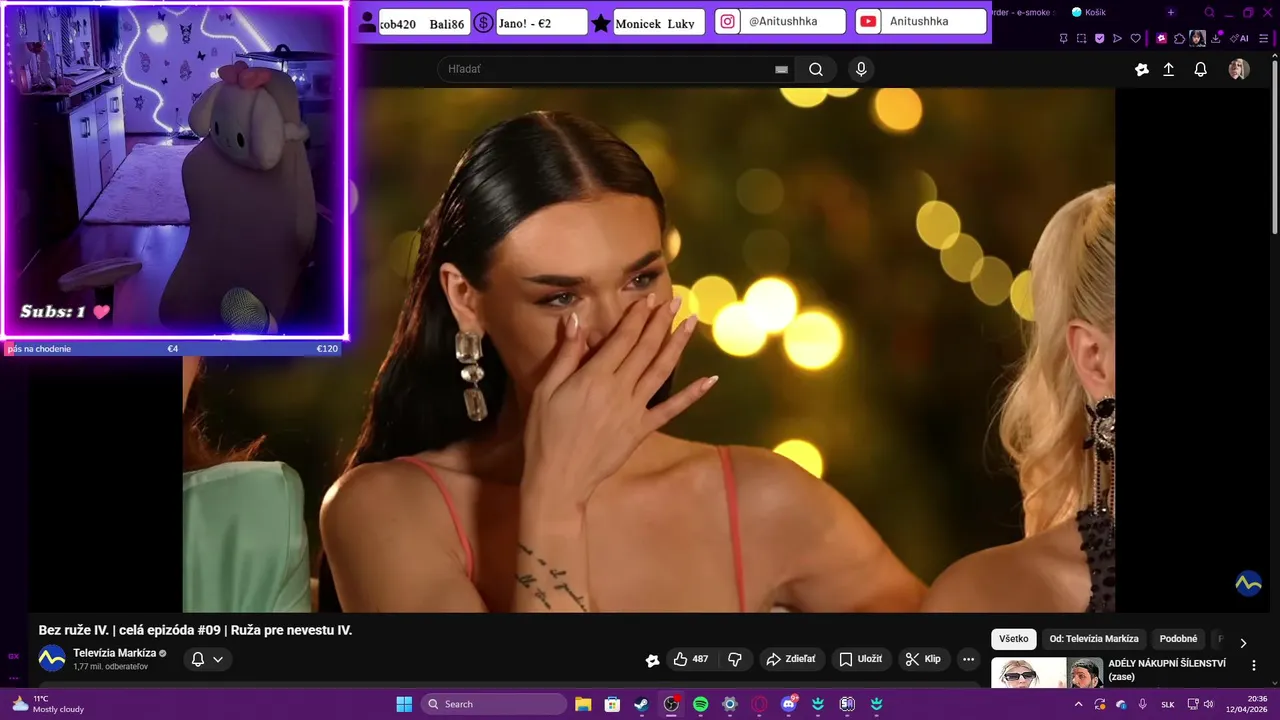Open ADÉLY NÁKUPNÍ ŠÍLENSTVÍ video title
Image resolution: width=1280 pixels, height=720 pixels.
point(1166,669)
